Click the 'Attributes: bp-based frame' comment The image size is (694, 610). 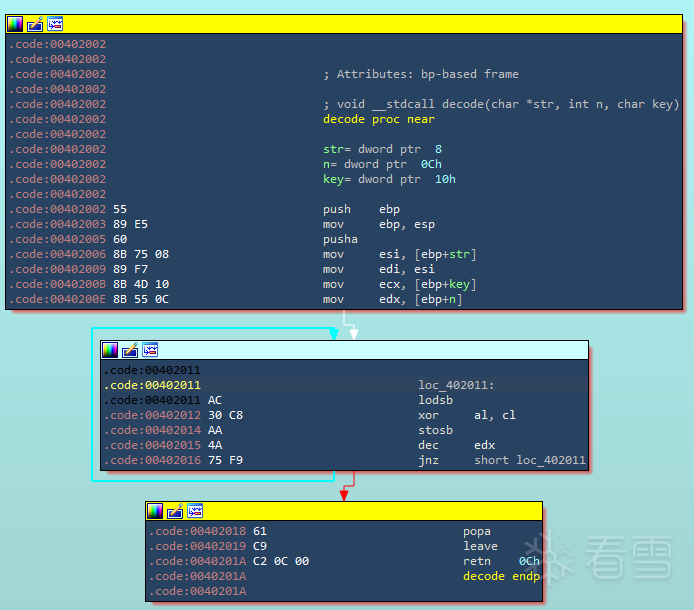(421, 74)
